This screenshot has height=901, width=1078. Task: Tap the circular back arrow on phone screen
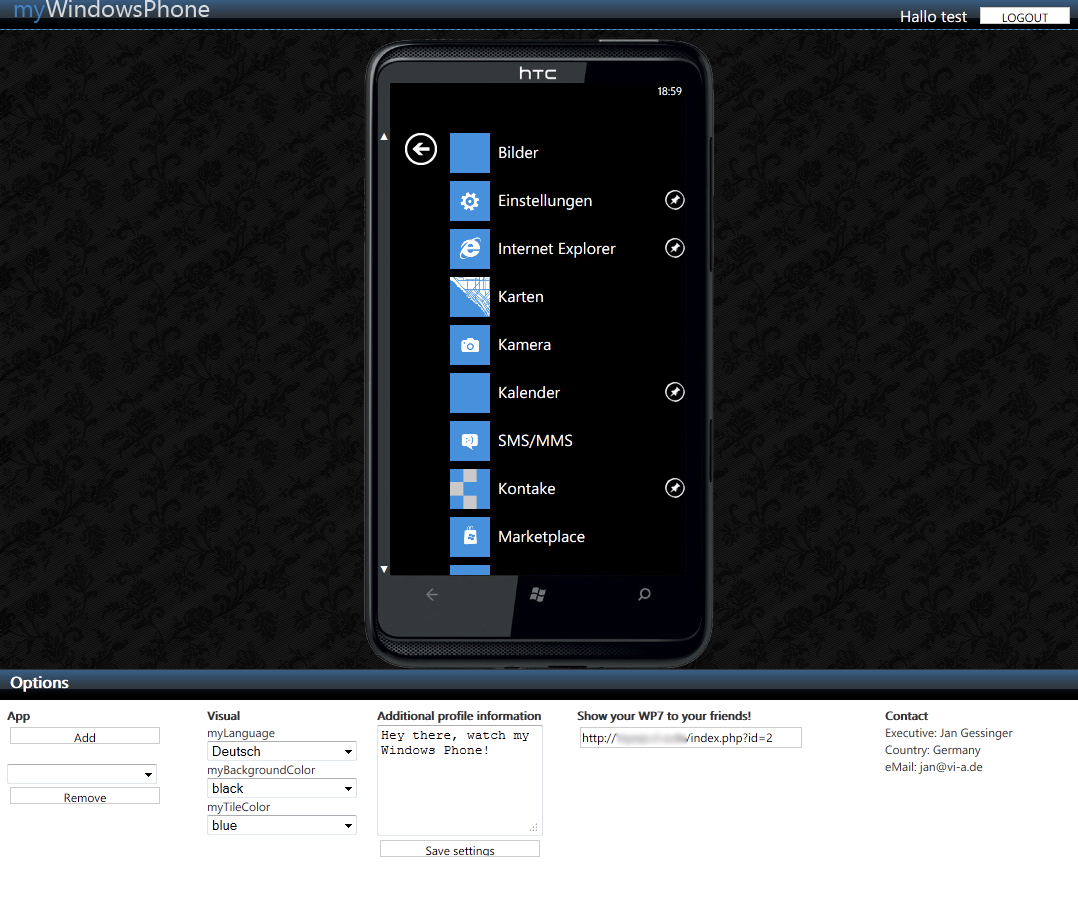(x=421, y=149)
